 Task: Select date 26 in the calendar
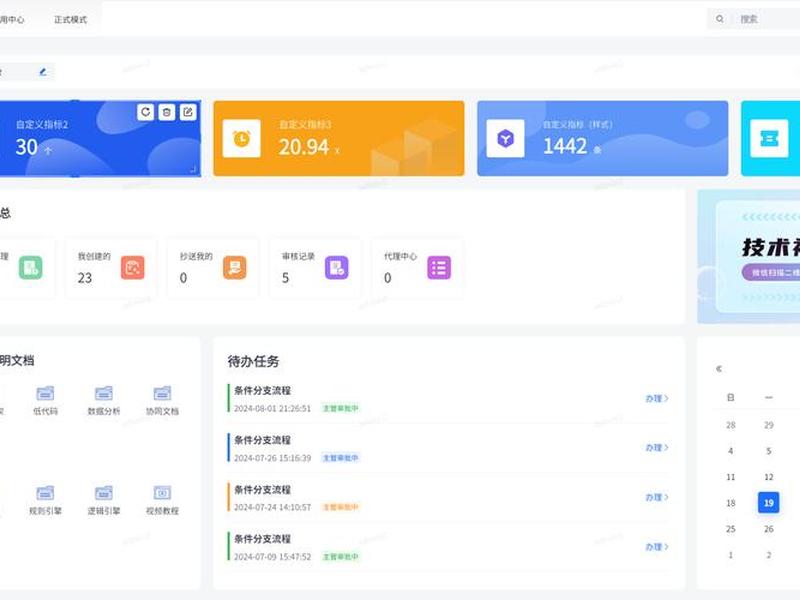pyautogui.click(x=768, y=529)
